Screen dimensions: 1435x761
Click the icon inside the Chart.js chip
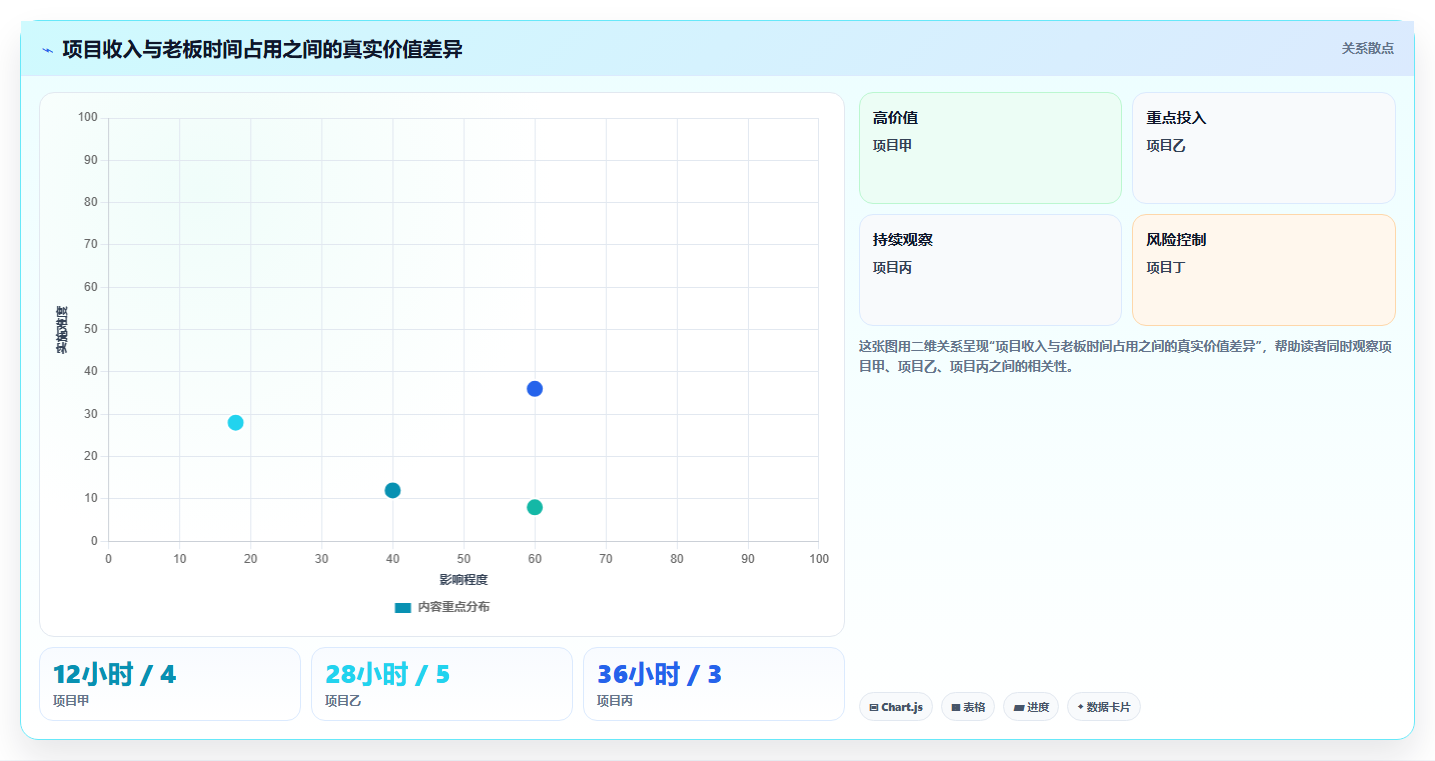tap(874, 707)
